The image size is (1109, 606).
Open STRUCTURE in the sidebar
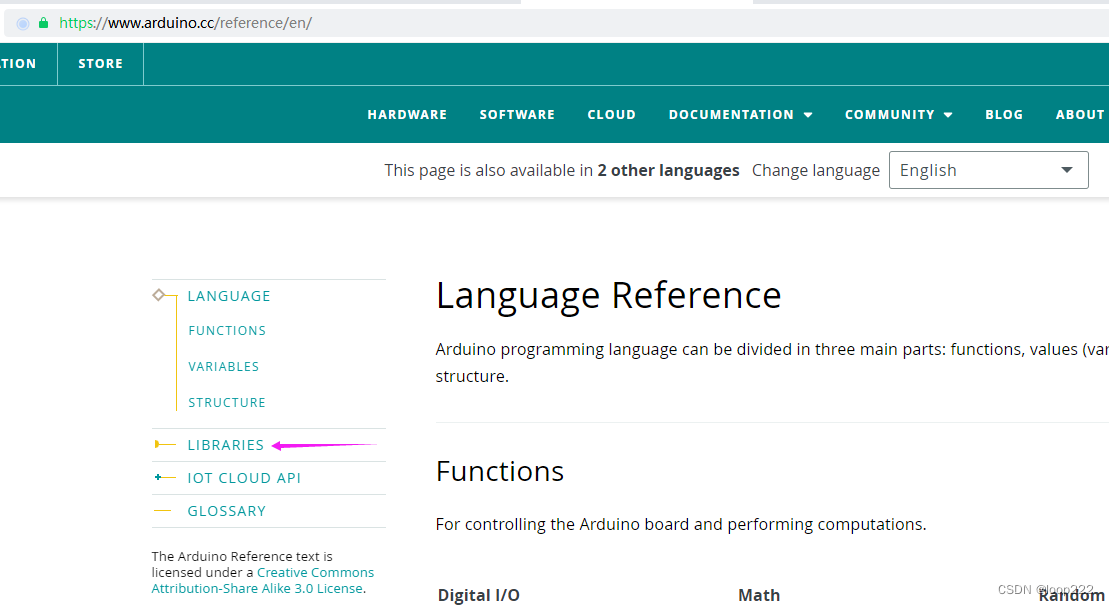pos(227,403)
